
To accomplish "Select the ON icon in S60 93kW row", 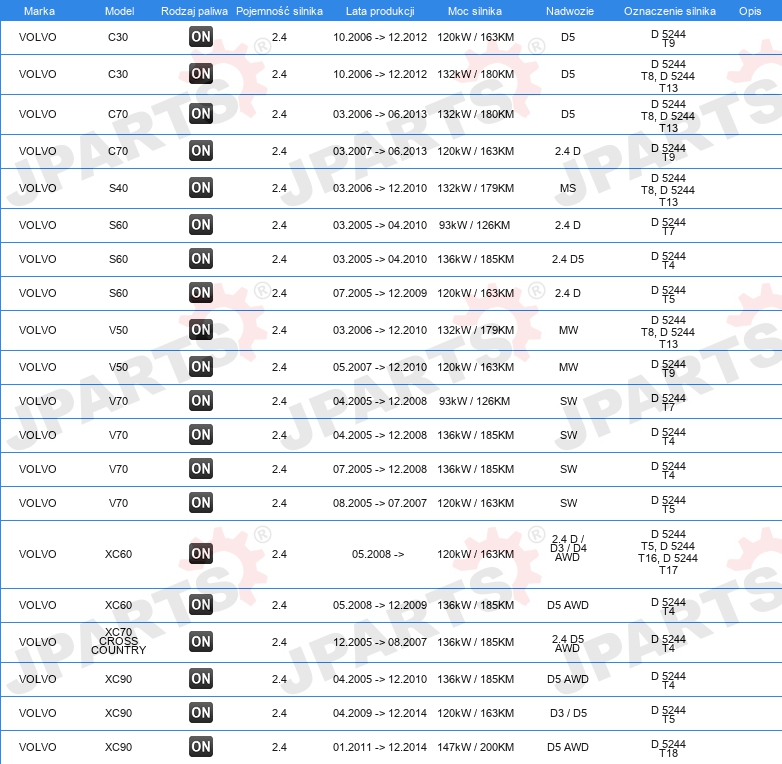I will click(201, 224).
